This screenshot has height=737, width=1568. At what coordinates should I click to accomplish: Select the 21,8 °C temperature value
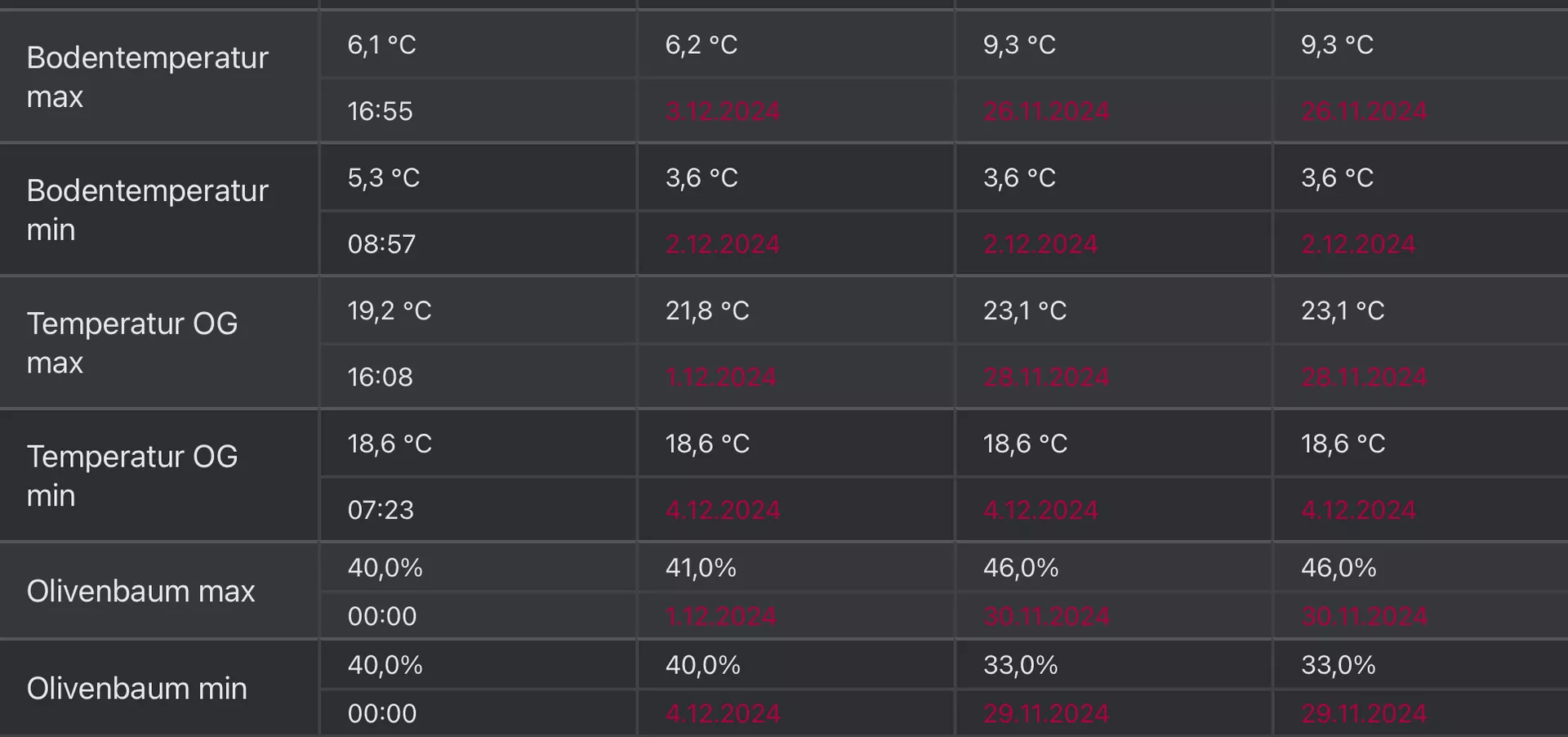point(707,311)
